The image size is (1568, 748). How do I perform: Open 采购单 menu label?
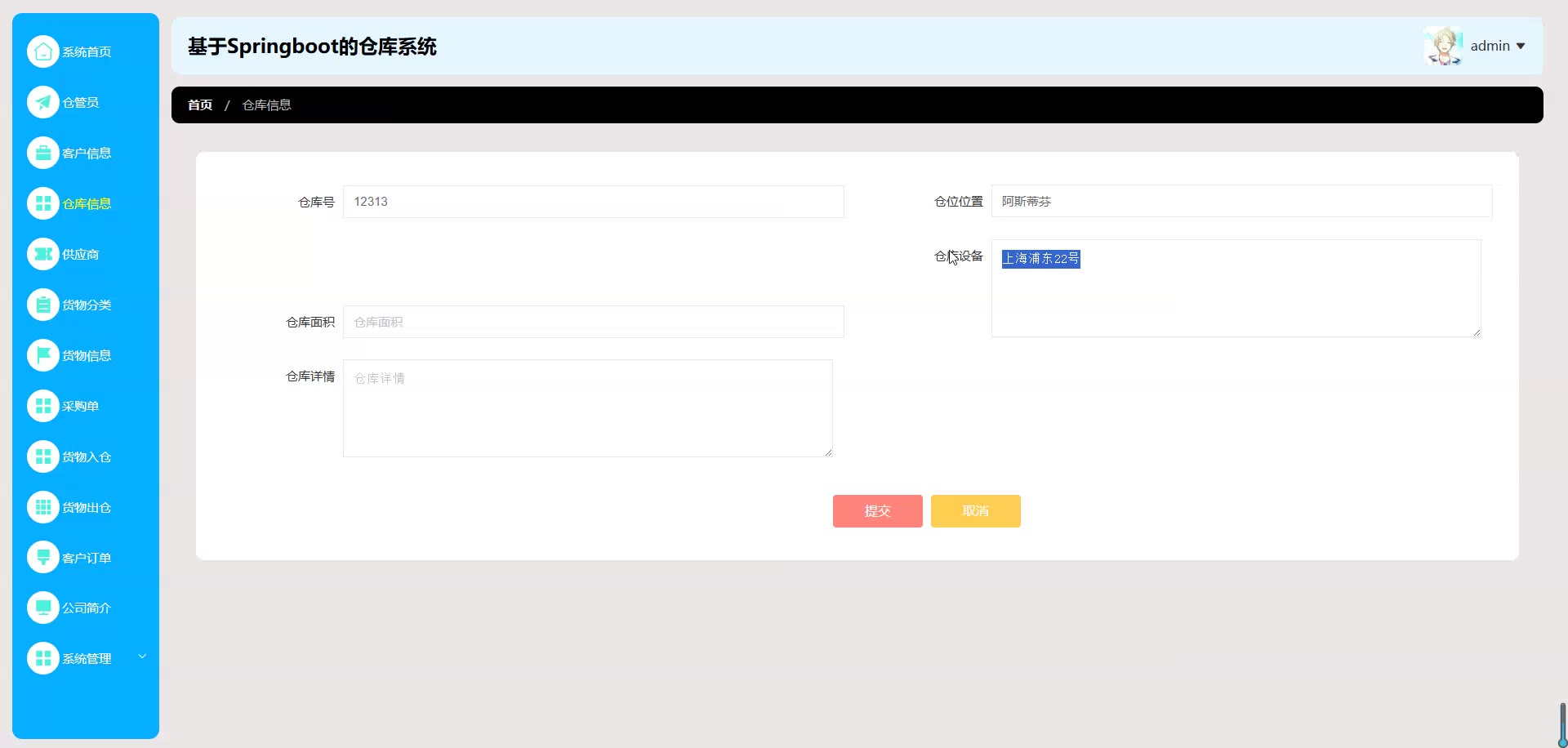pos(81,406)
